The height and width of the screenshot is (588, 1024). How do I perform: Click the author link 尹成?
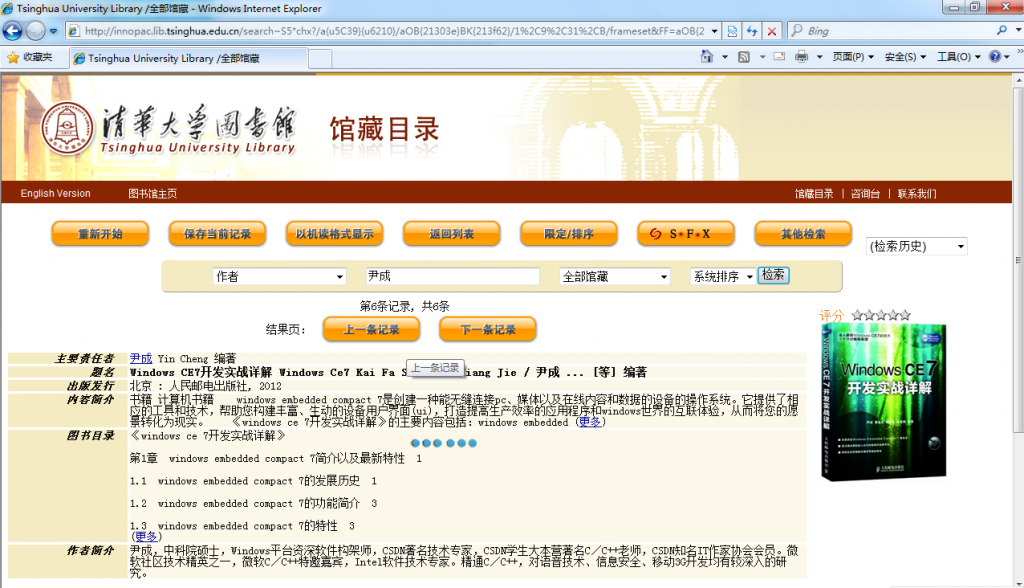140,358
